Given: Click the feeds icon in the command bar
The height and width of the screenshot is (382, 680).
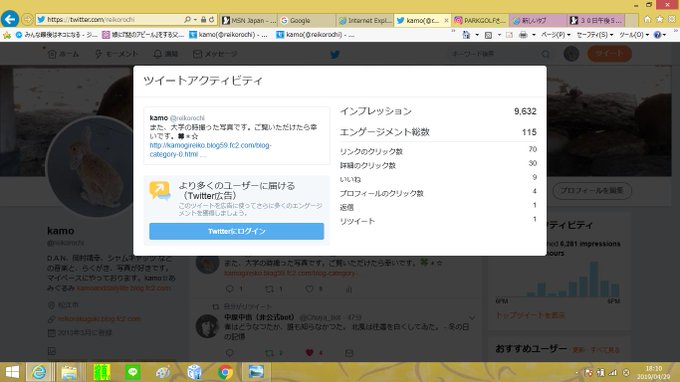Looking at the screenshot, I should coord(488,35).
